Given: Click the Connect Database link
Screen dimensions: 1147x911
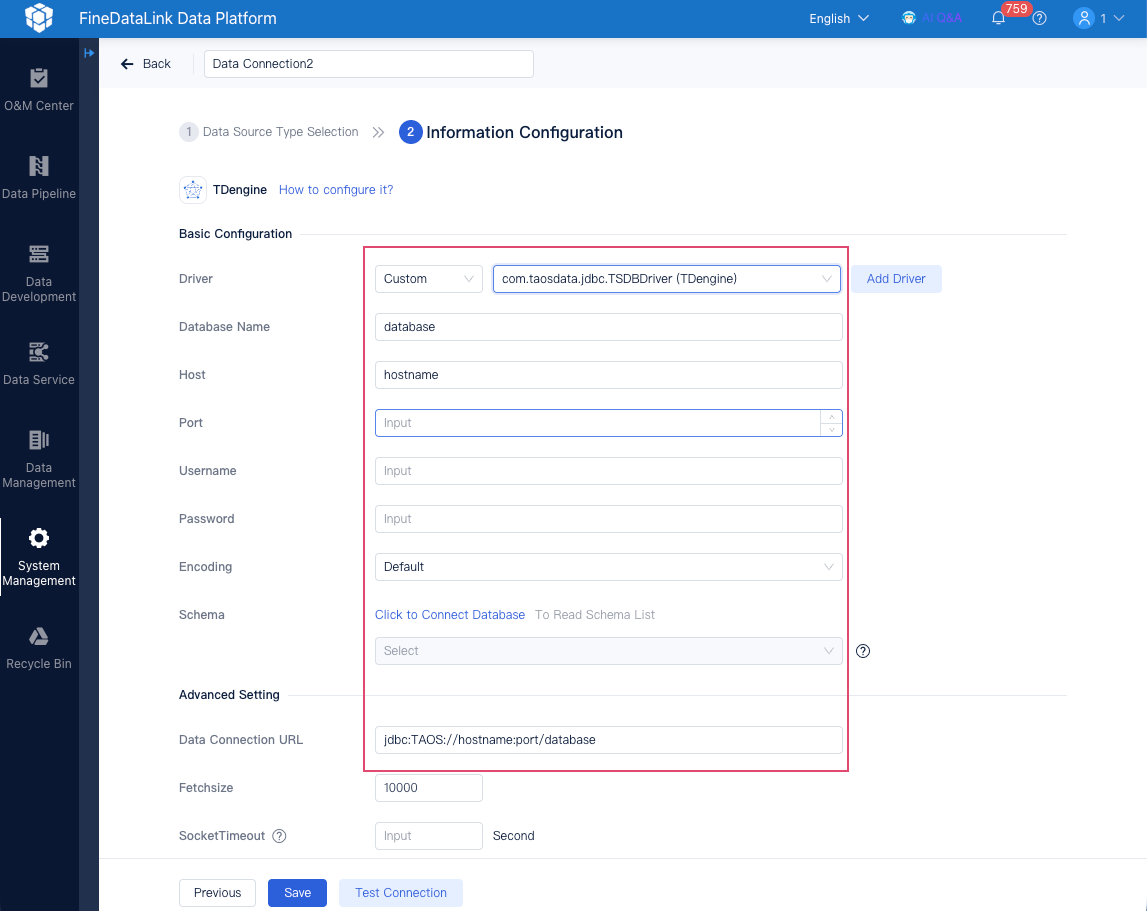Looking at the screenshot, I should tap(450, 615).
